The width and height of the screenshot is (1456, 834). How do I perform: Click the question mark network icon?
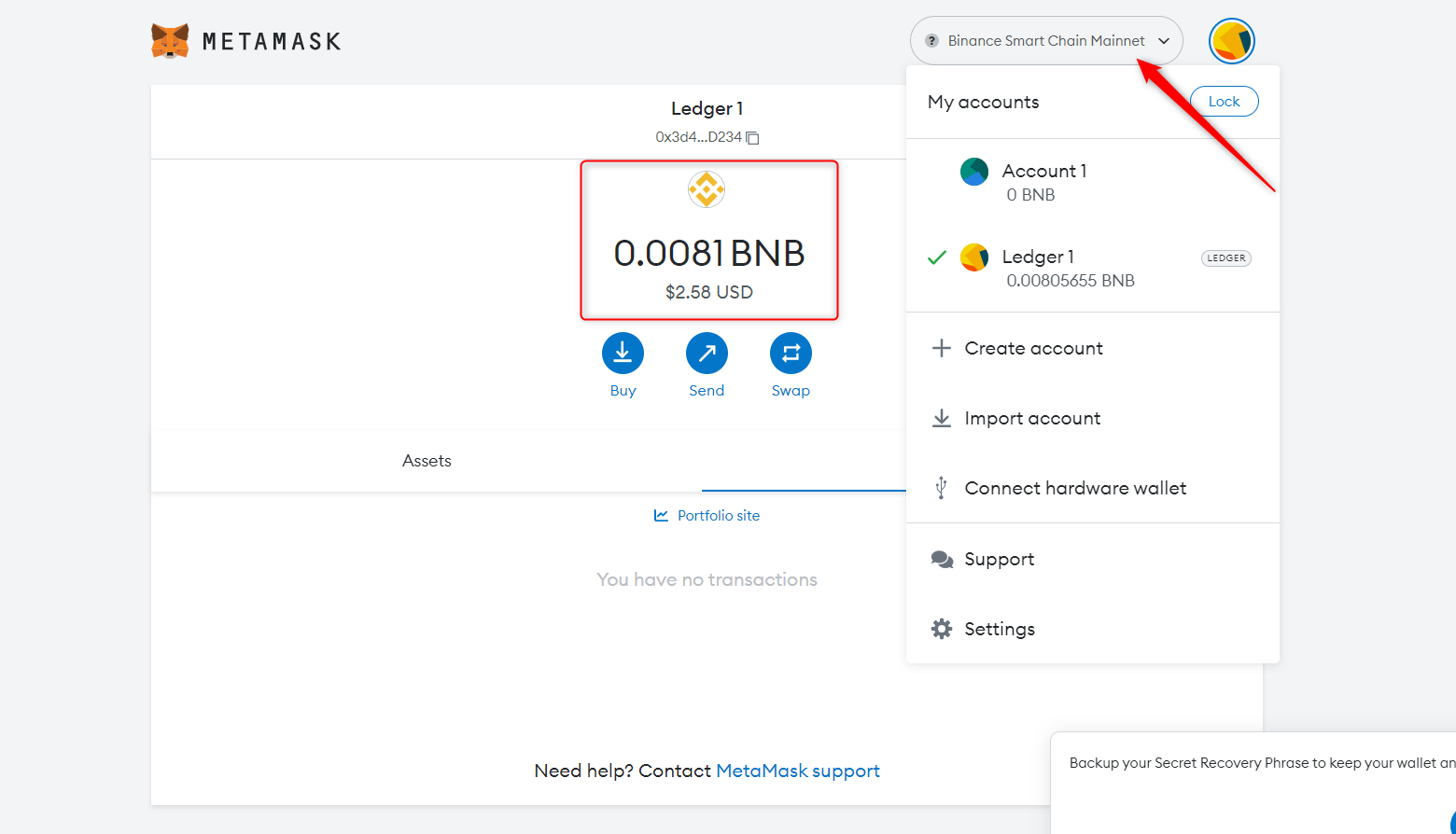pos(931,41)
